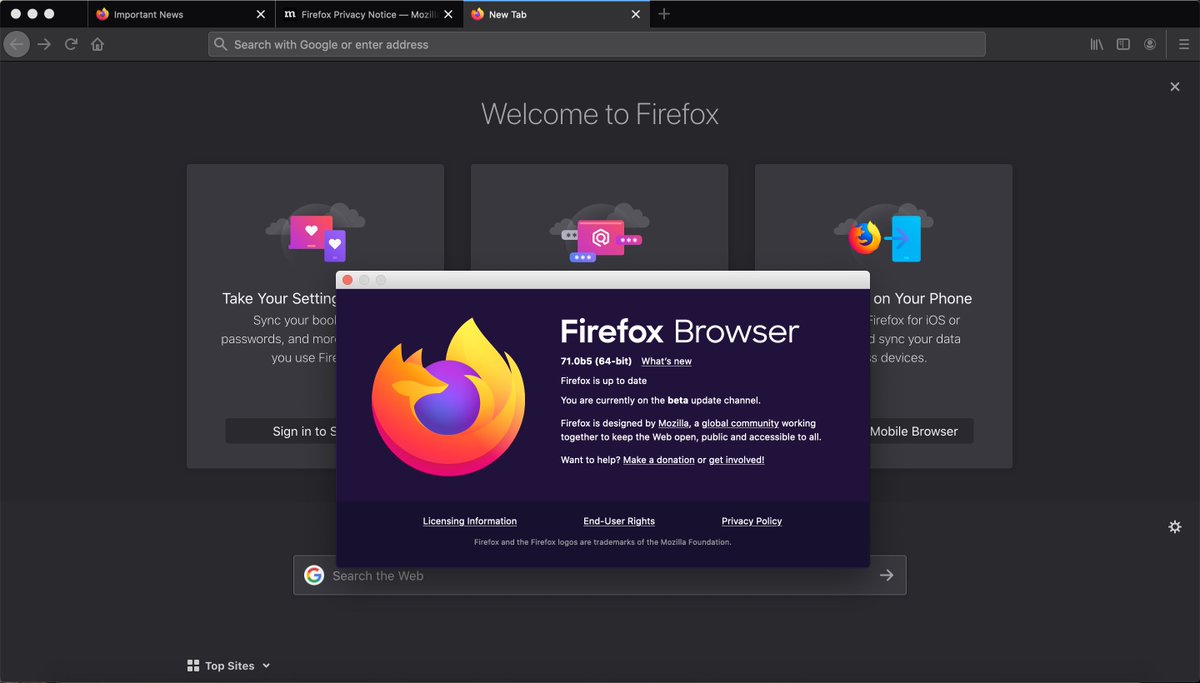View End-User Rights link
This screenshot has height=683, width=1200.
tap(619, 521)
